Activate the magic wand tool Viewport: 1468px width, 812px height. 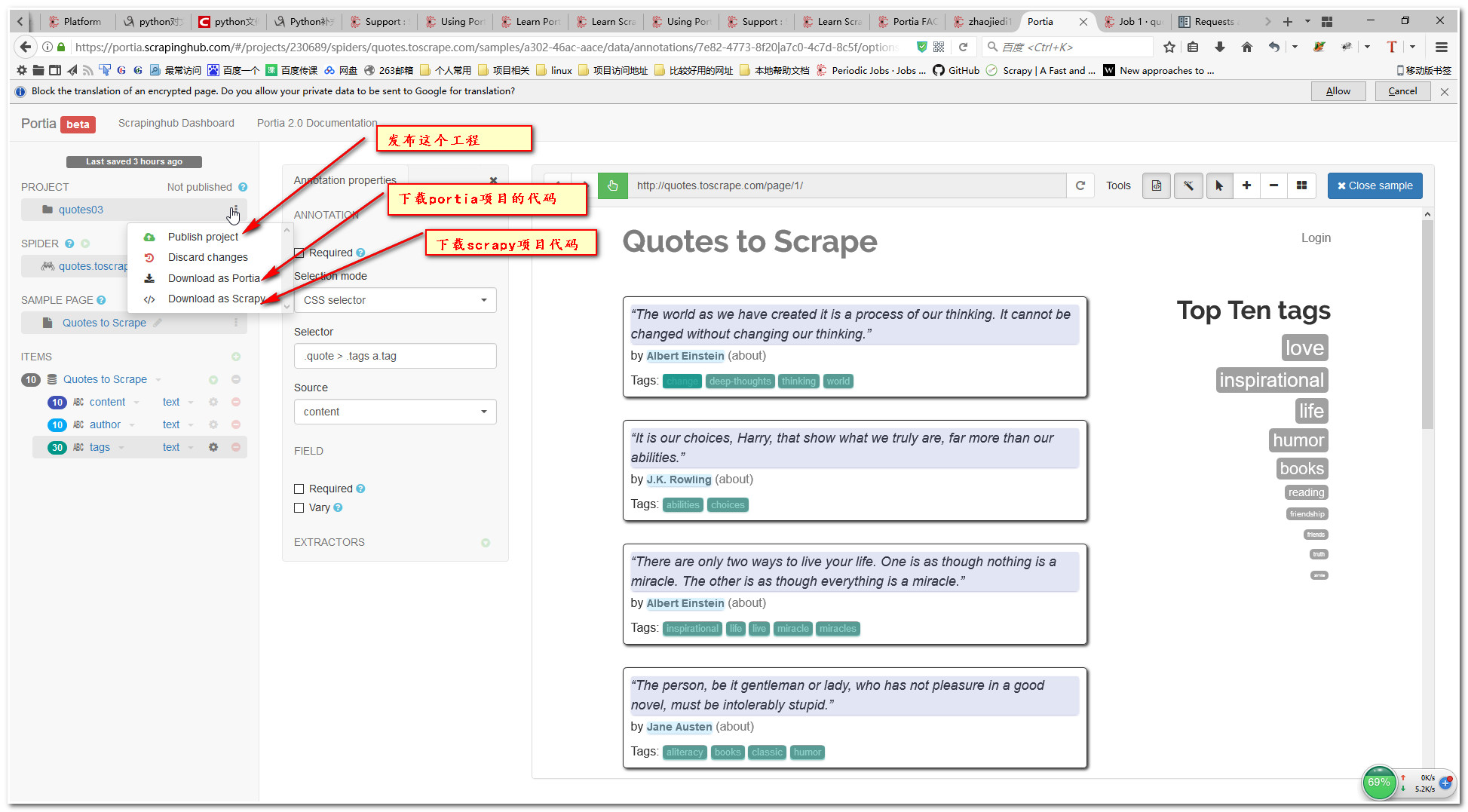(1188, 185)
